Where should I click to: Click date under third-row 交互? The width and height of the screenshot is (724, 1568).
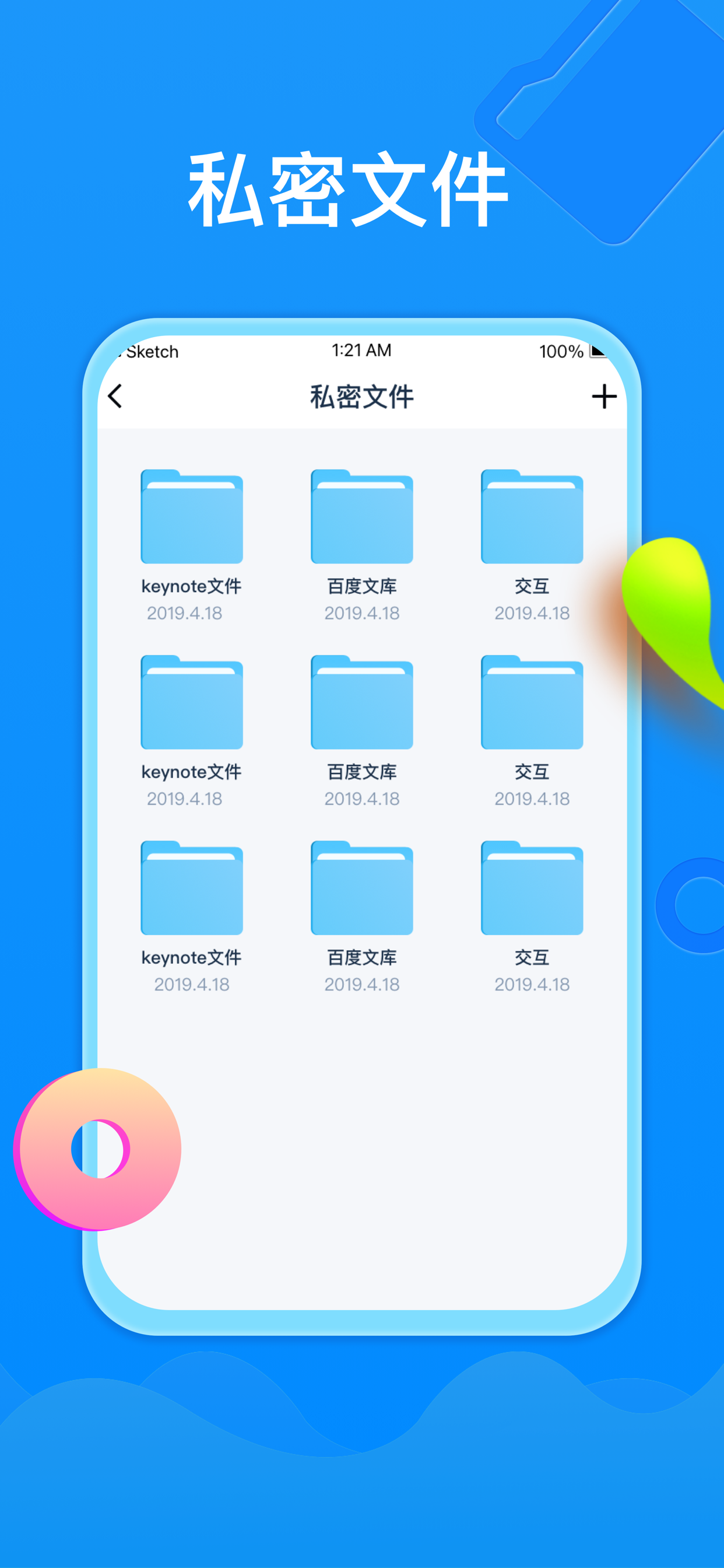(x=532, y=984)
